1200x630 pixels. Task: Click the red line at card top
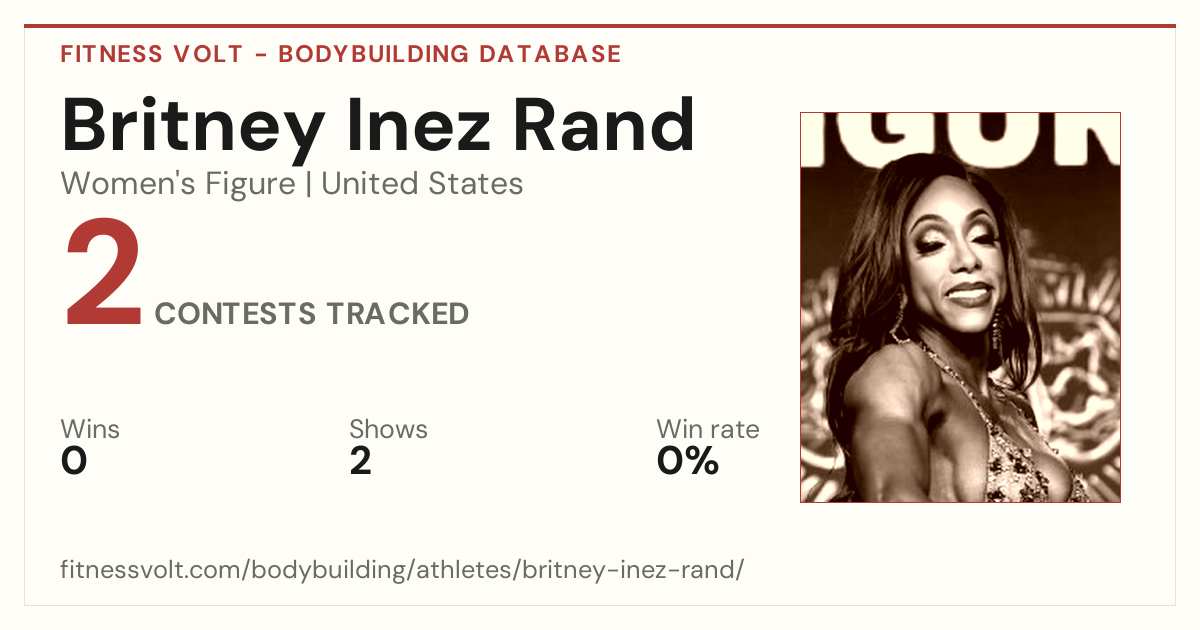(600, 26)
